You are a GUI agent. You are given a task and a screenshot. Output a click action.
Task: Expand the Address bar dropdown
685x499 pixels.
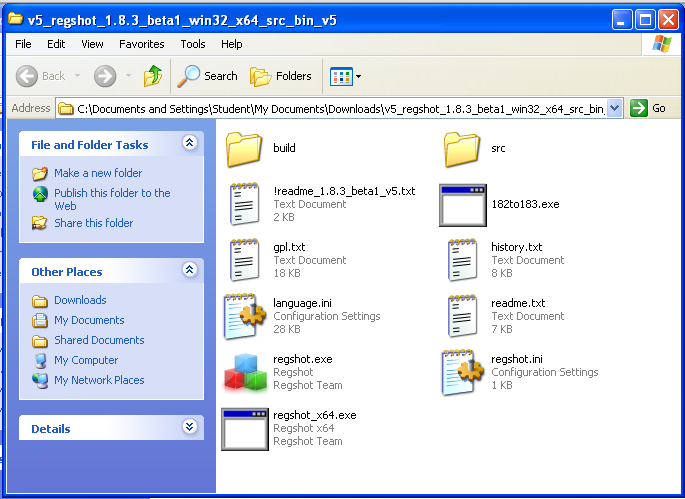[x=614, y=108]
